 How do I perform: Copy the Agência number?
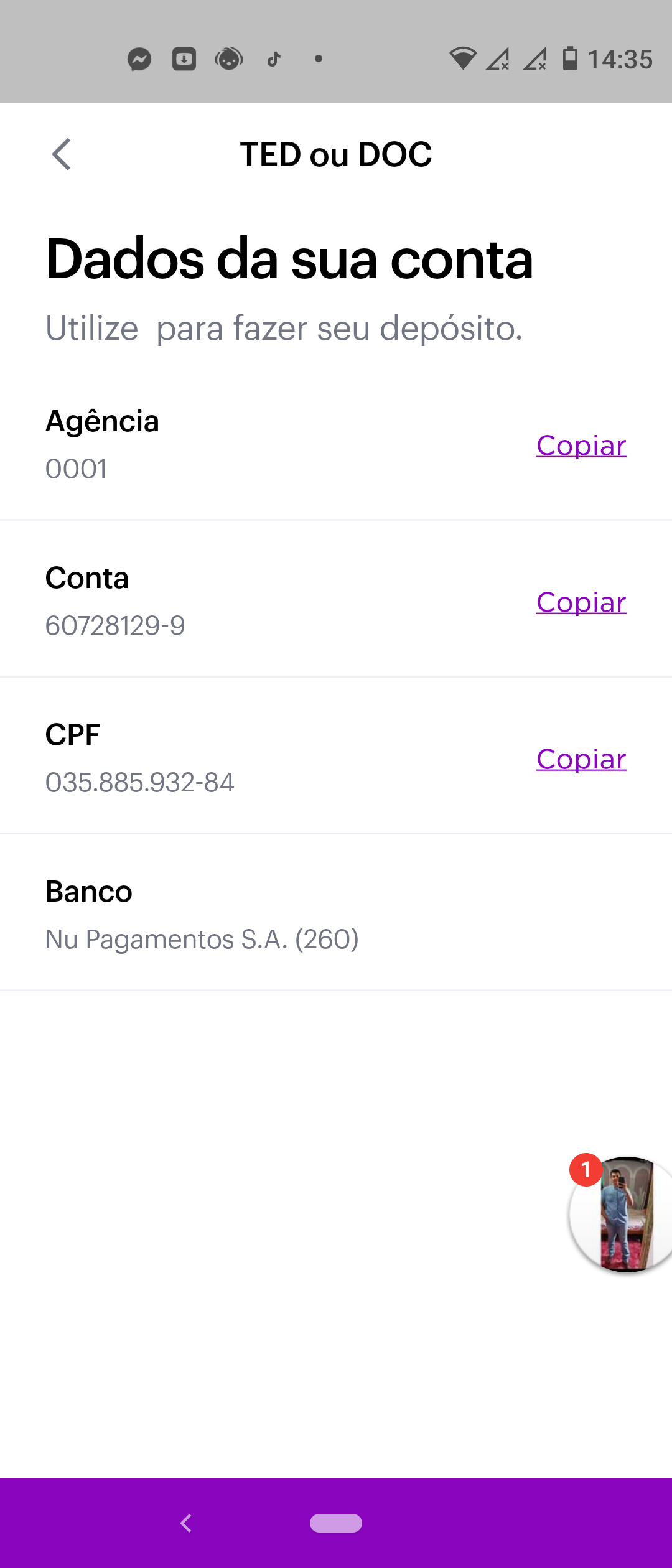click(581, 446)
